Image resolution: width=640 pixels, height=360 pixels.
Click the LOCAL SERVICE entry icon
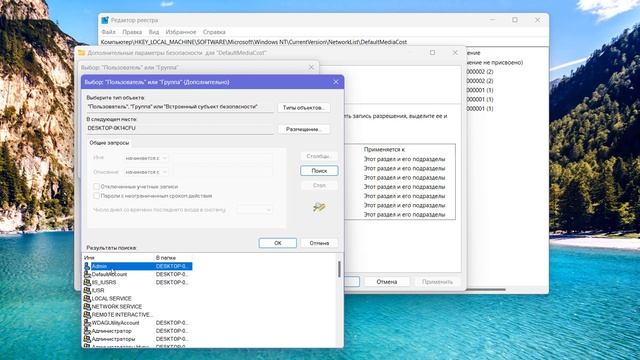[x=87, y=298]
